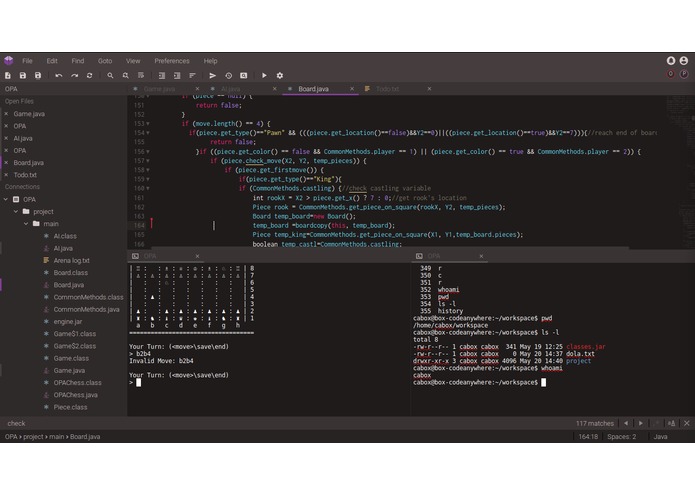Image resolution: width=695 pixels, height=494 pixels.
Task: Toggle case-sensitive search option
Action: (x=672, y=423)
